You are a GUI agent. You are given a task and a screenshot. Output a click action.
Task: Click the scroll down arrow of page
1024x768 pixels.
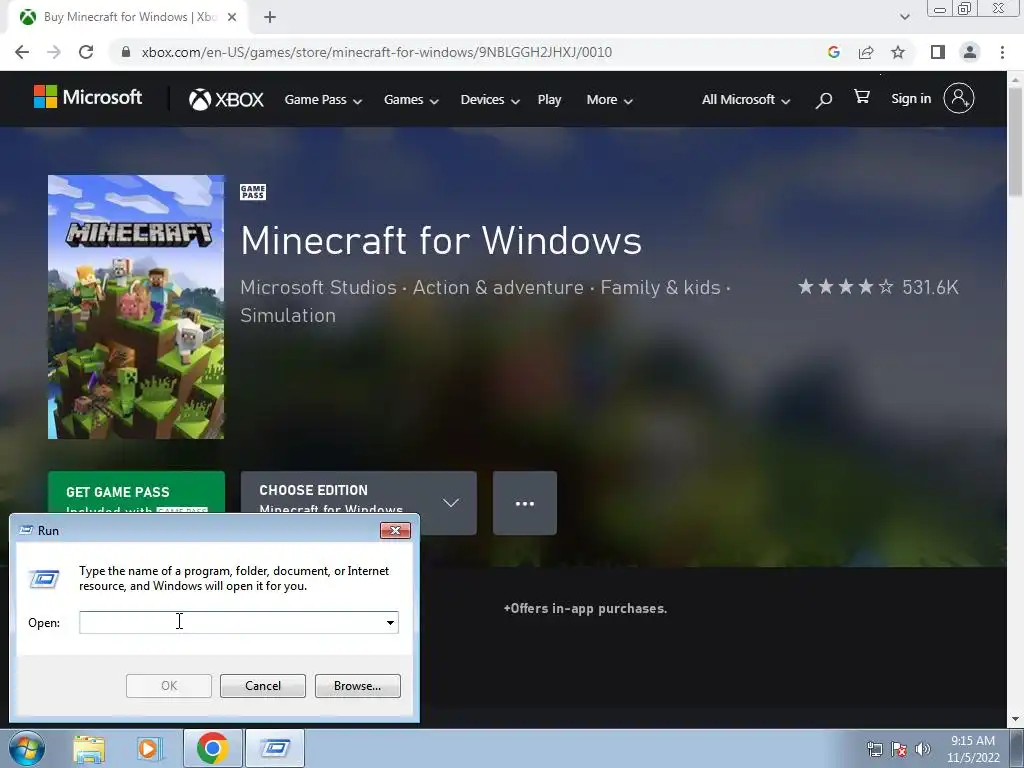pos(1015,719)
